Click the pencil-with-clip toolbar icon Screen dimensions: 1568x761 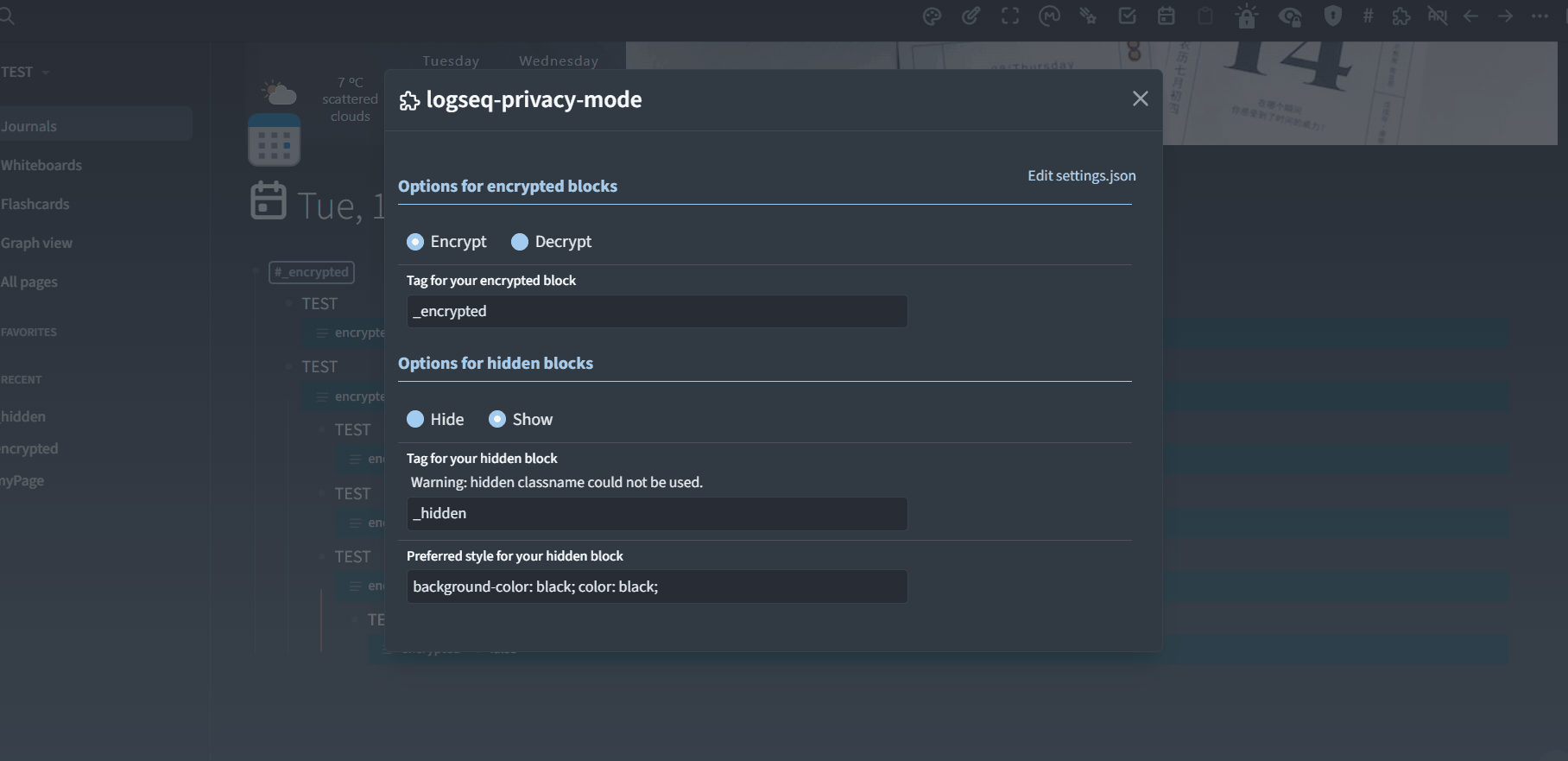(x=971, y=16)
